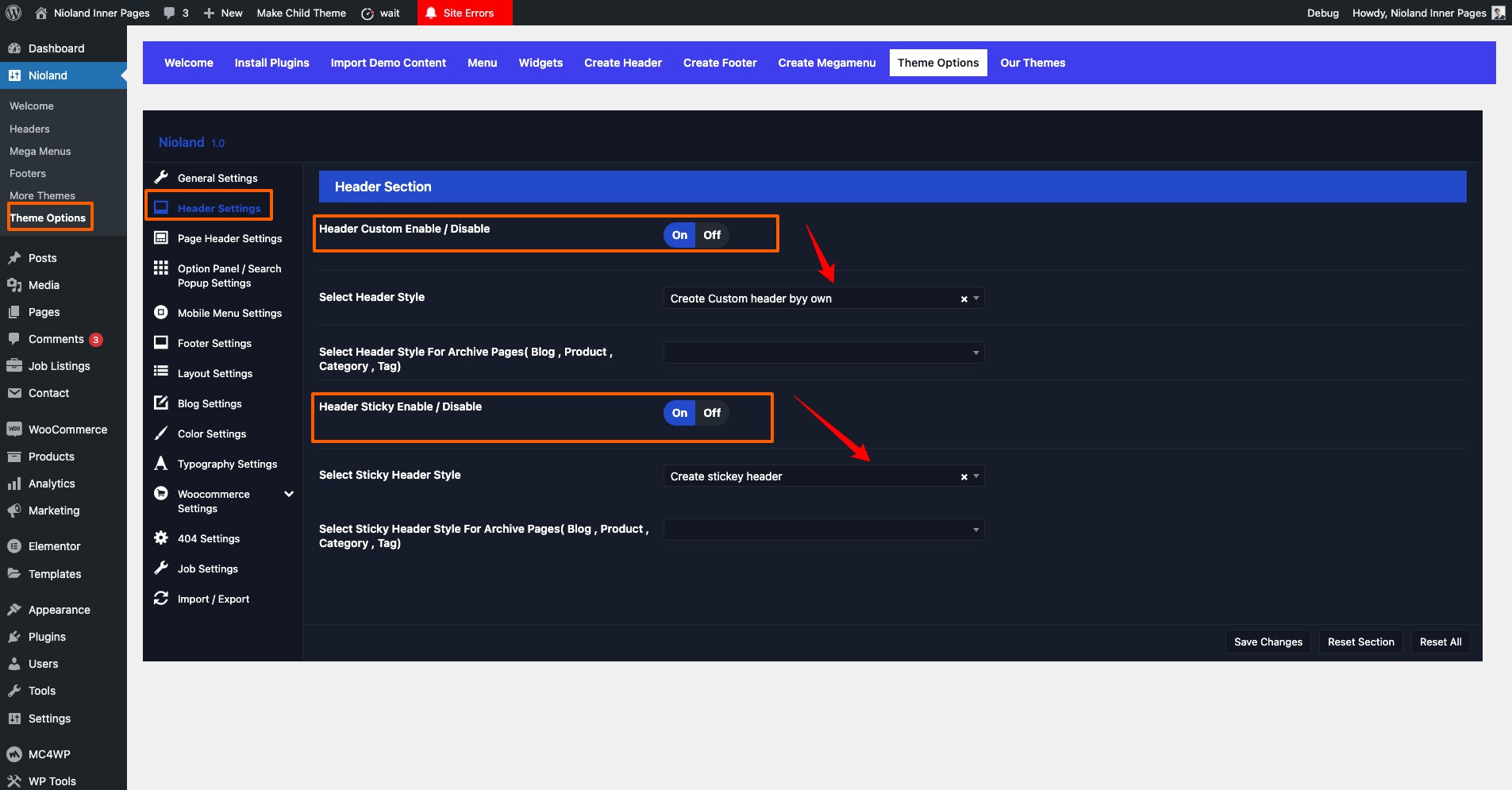Viewport: 1512px width, 790px height.
Task: Click the Save Changes button
Action: click(x=1268, y=642)
